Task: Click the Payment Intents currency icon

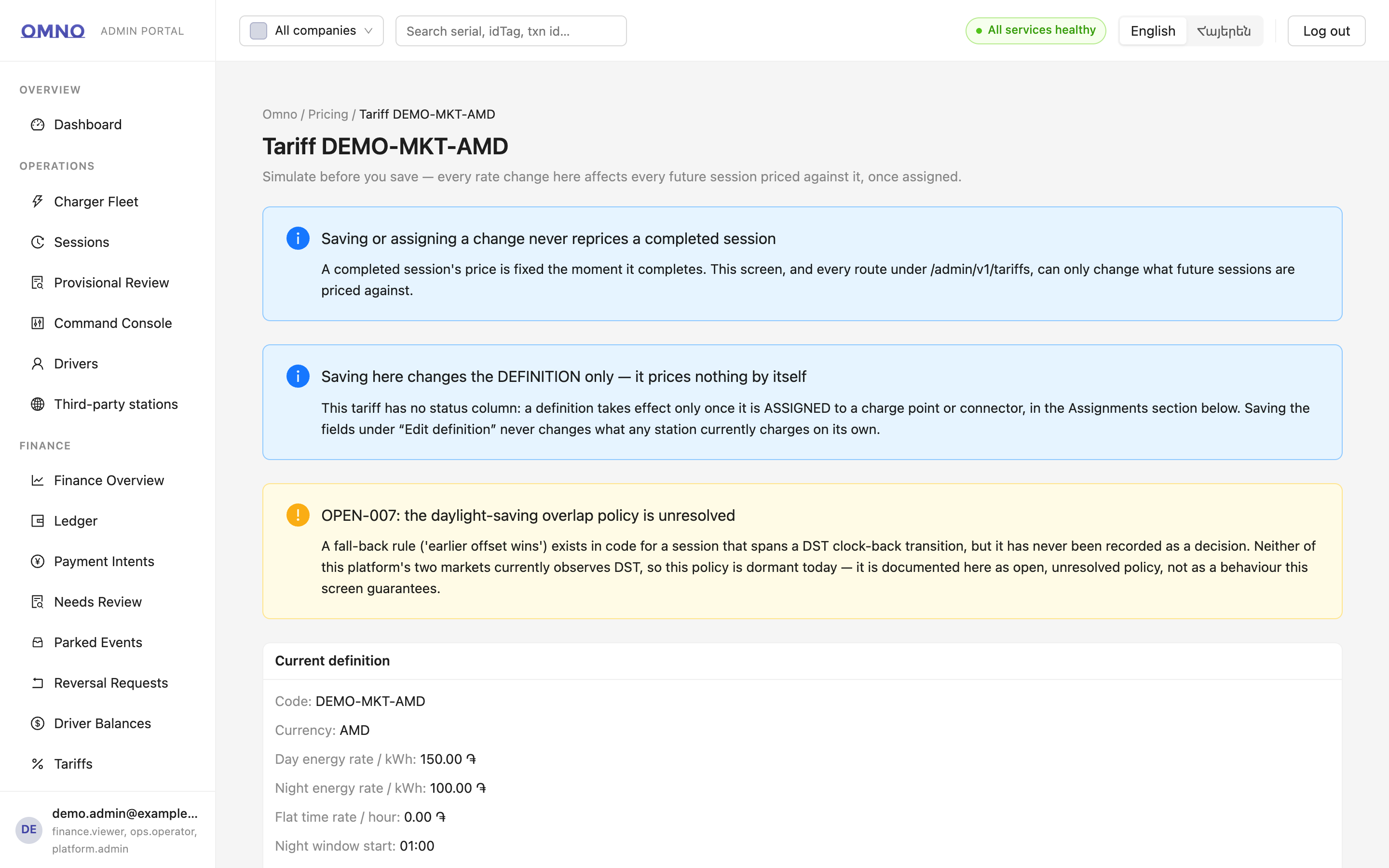Action: click(x=38, y=561)
